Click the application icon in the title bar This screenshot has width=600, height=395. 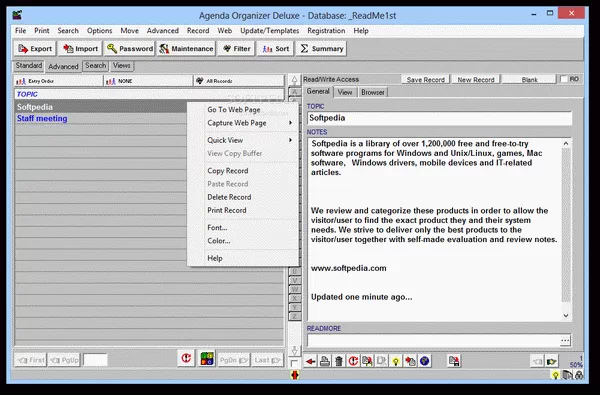point(17,15)
